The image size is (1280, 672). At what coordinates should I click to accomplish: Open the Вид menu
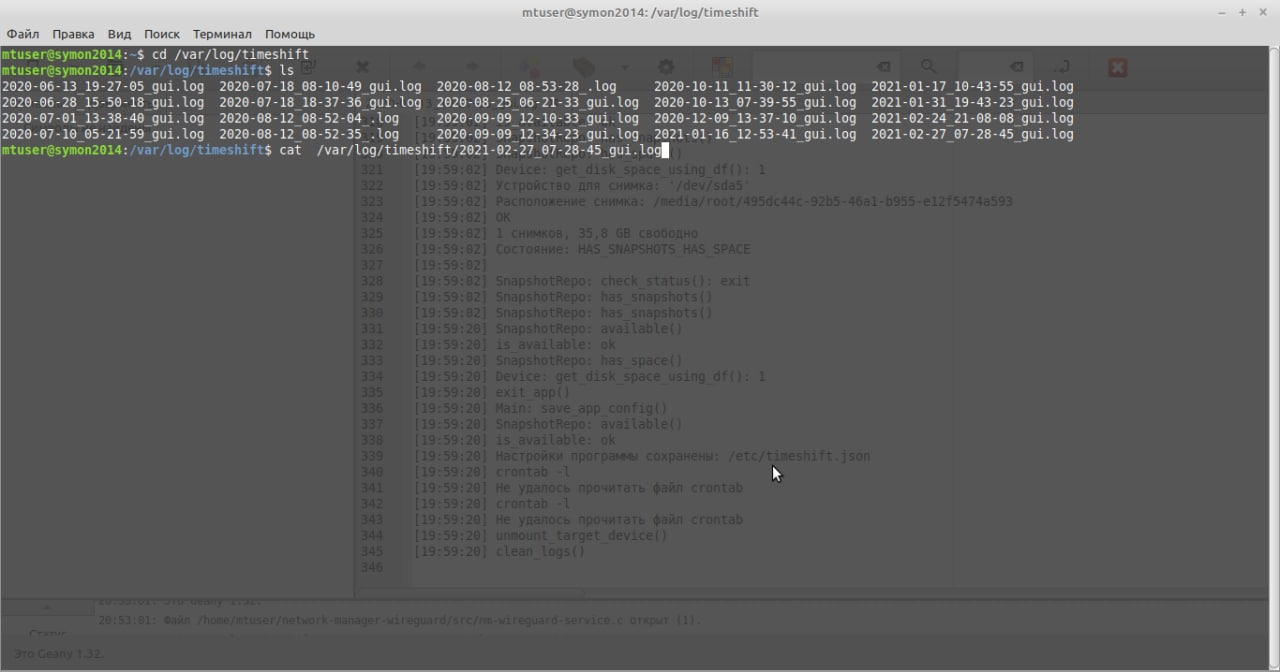tap(119, 34)
